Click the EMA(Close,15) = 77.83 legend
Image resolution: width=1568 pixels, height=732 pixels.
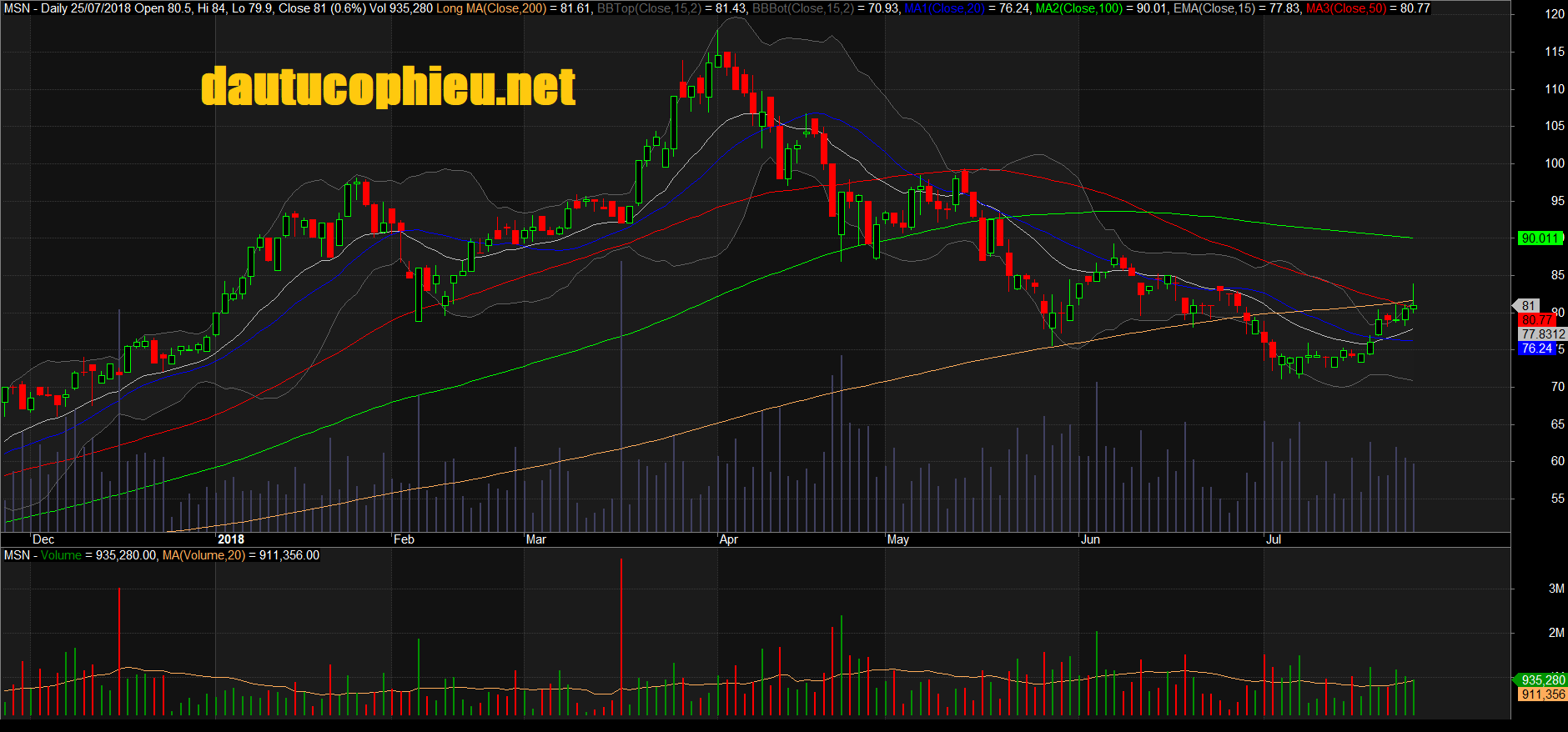pos(1237,8)
